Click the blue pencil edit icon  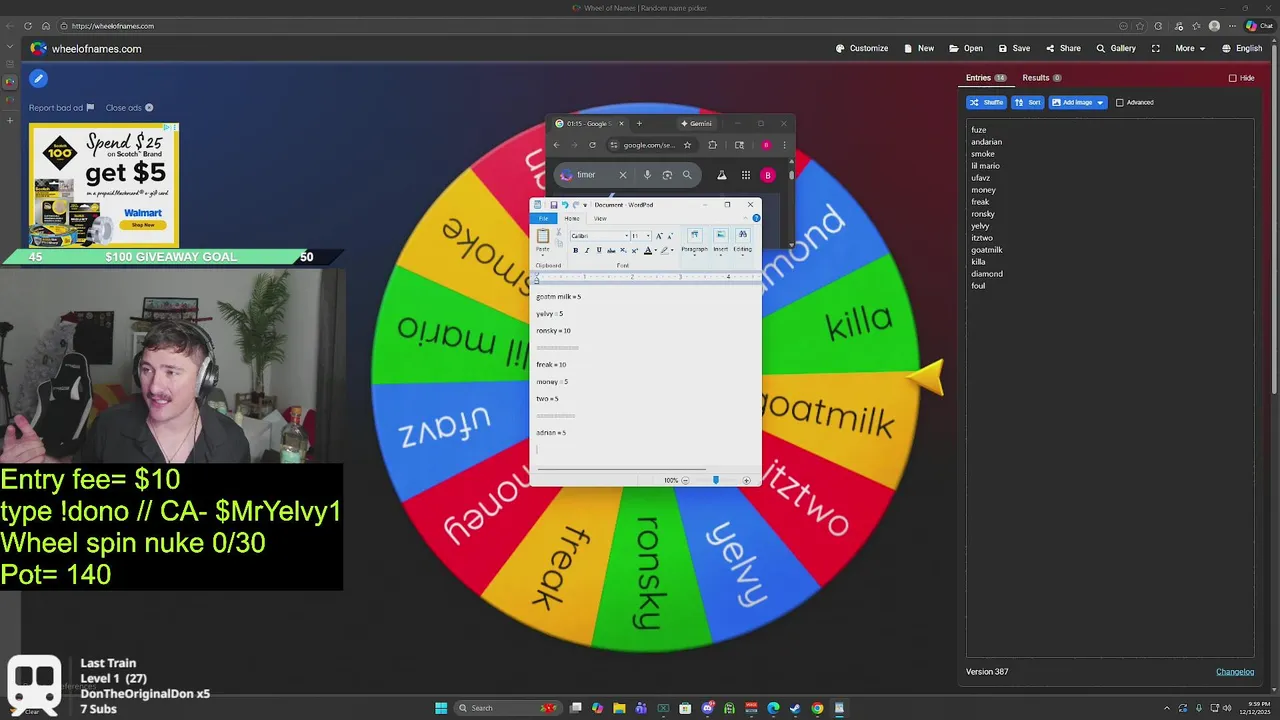pos(38,78)
